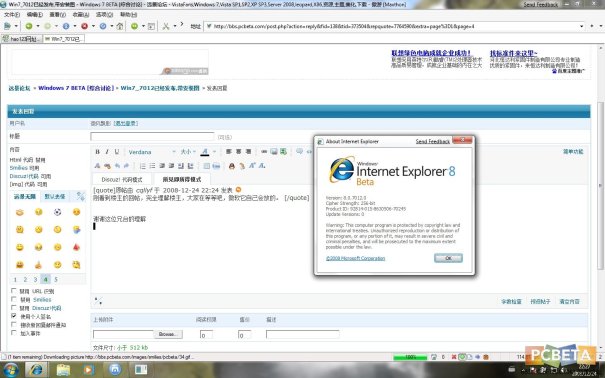
Task: Check the disable URL recognition checkbox
Action: click(x=14, y=291)
